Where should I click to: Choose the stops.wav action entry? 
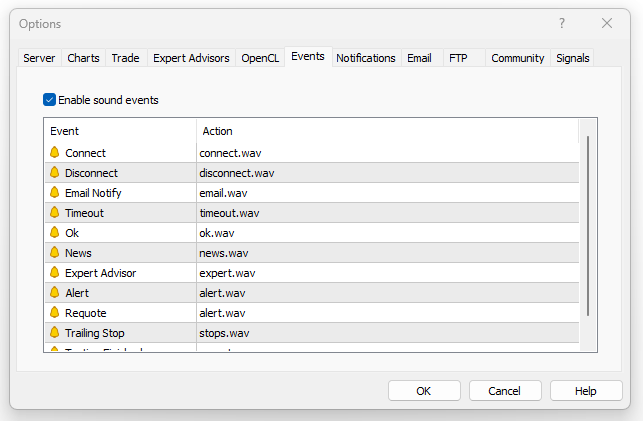[224, 333]
